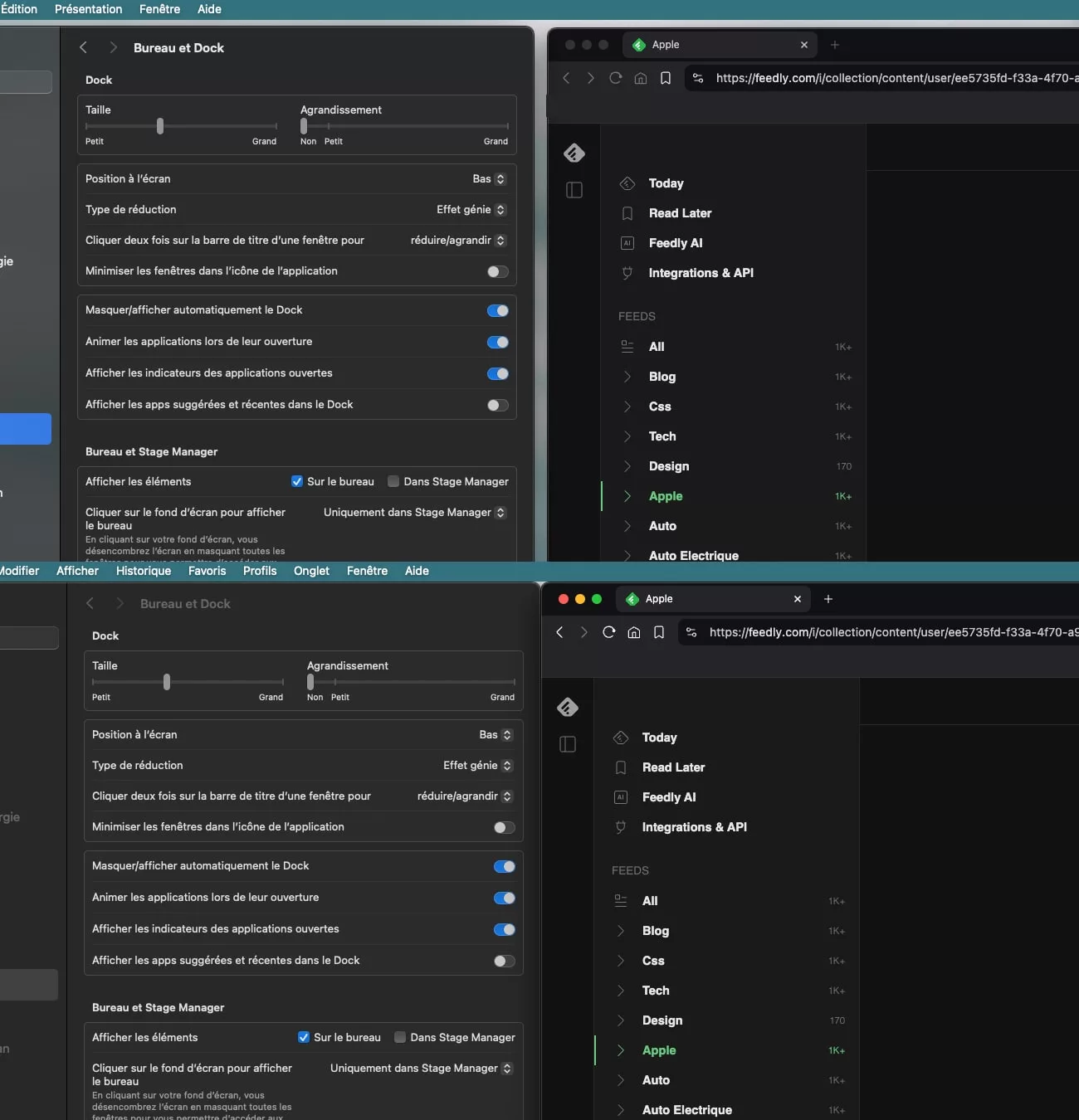1079x1120 pixels.
Task: Open 'Uniquement dans Stage Manager' dropdown in lower settings
Action: 422,1068
